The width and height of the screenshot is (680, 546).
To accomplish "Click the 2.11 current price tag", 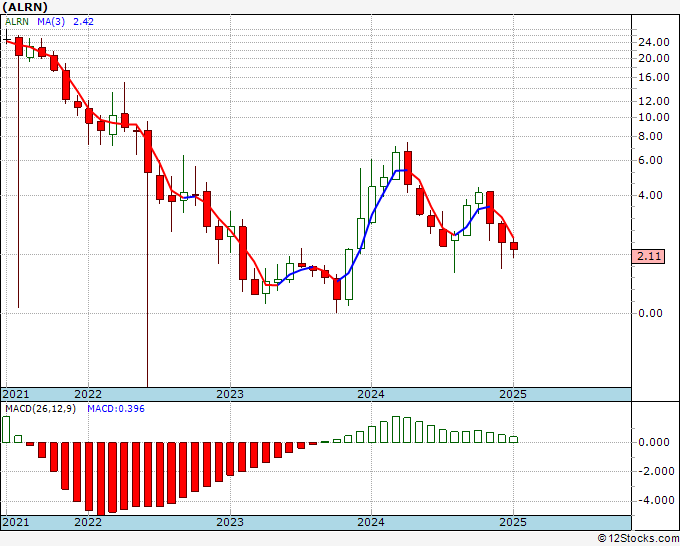I will point(649,256).
